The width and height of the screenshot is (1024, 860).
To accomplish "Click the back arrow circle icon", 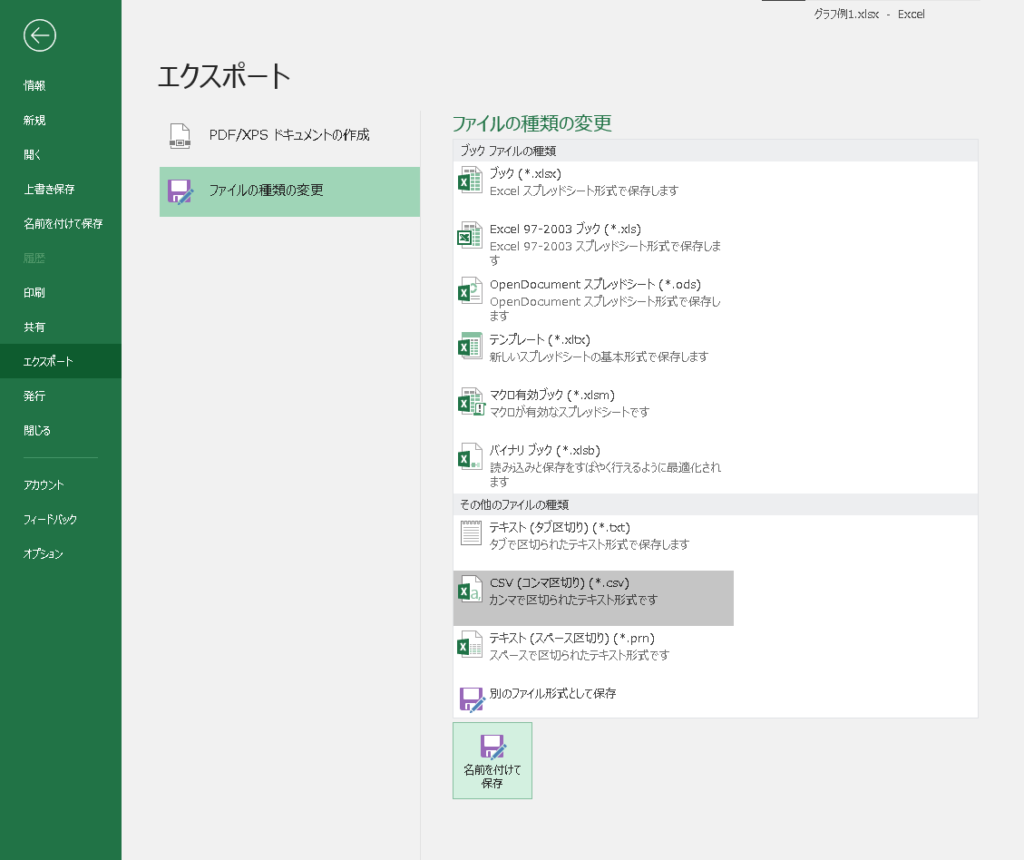I will pos(39,35).
